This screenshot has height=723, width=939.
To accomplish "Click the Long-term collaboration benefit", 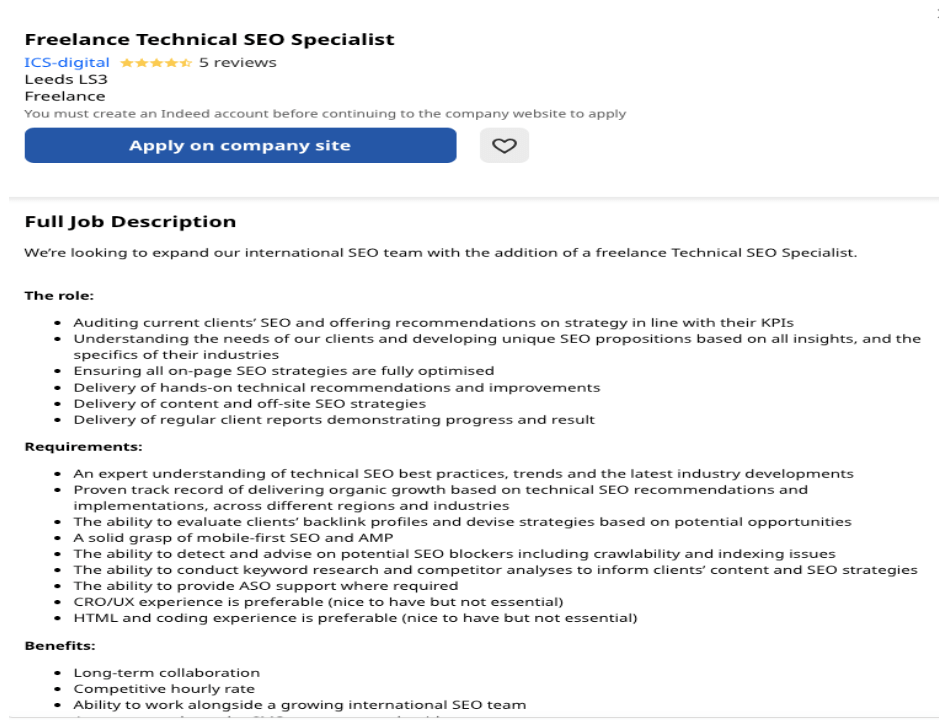I will (166, 673).
